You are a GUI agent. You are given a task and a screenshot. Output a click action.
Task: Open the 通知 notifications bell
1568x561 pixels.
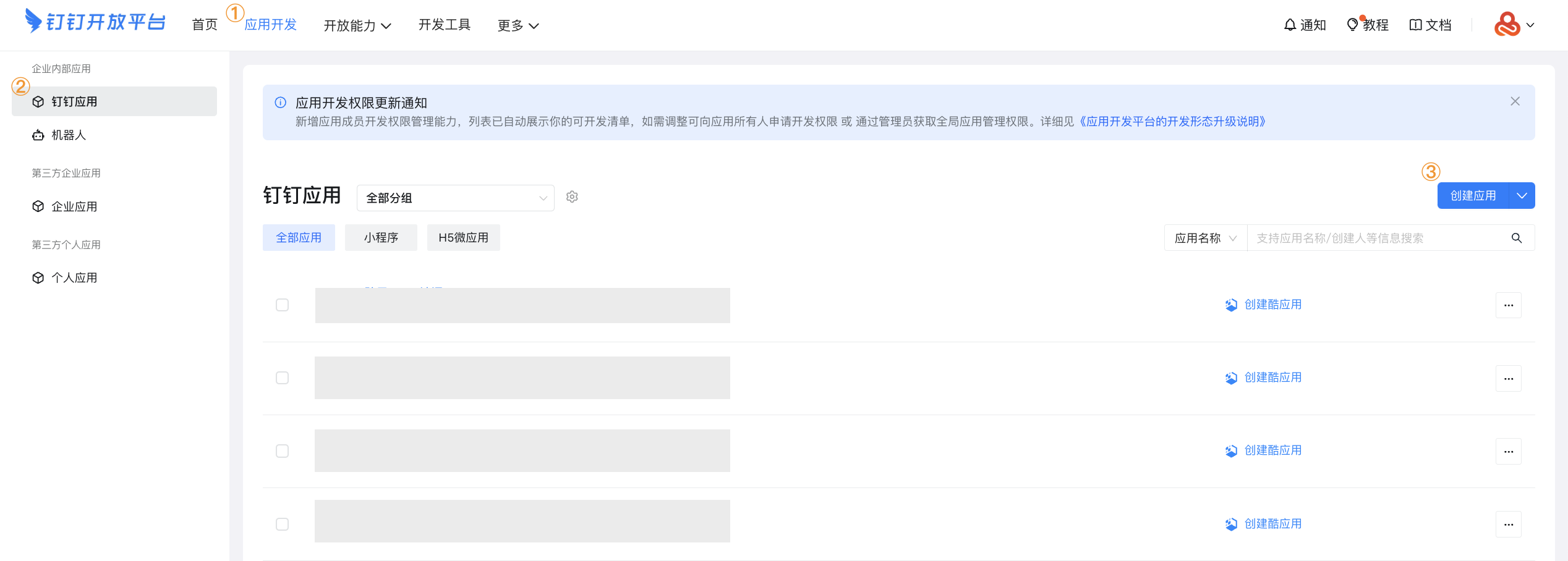pos(1305,25)
